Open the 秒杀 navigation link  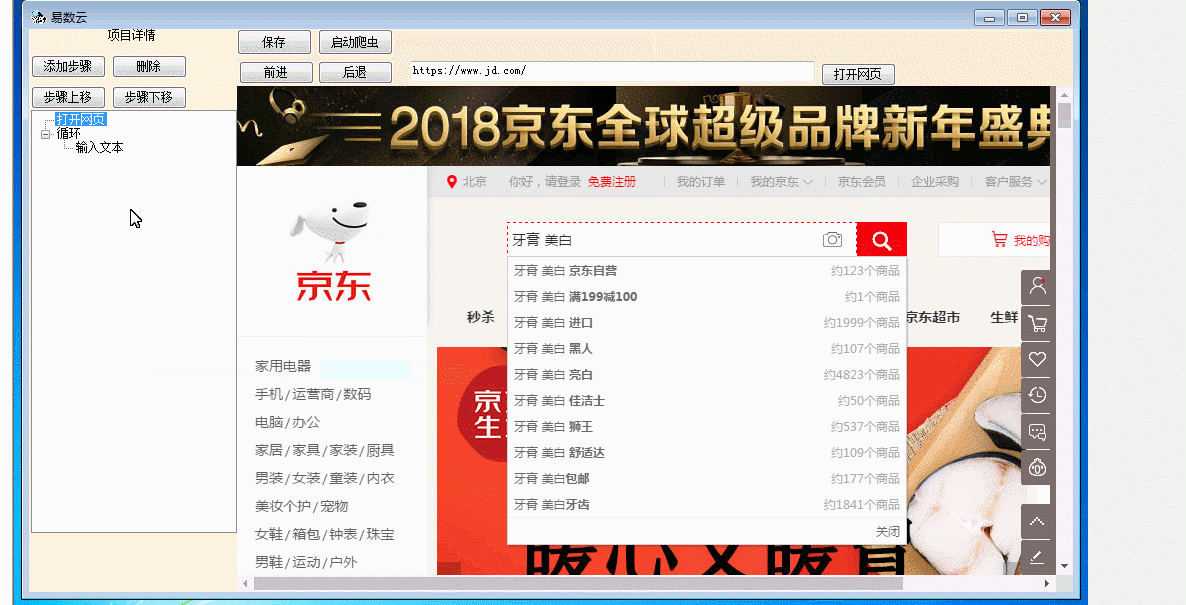(480, 317)
